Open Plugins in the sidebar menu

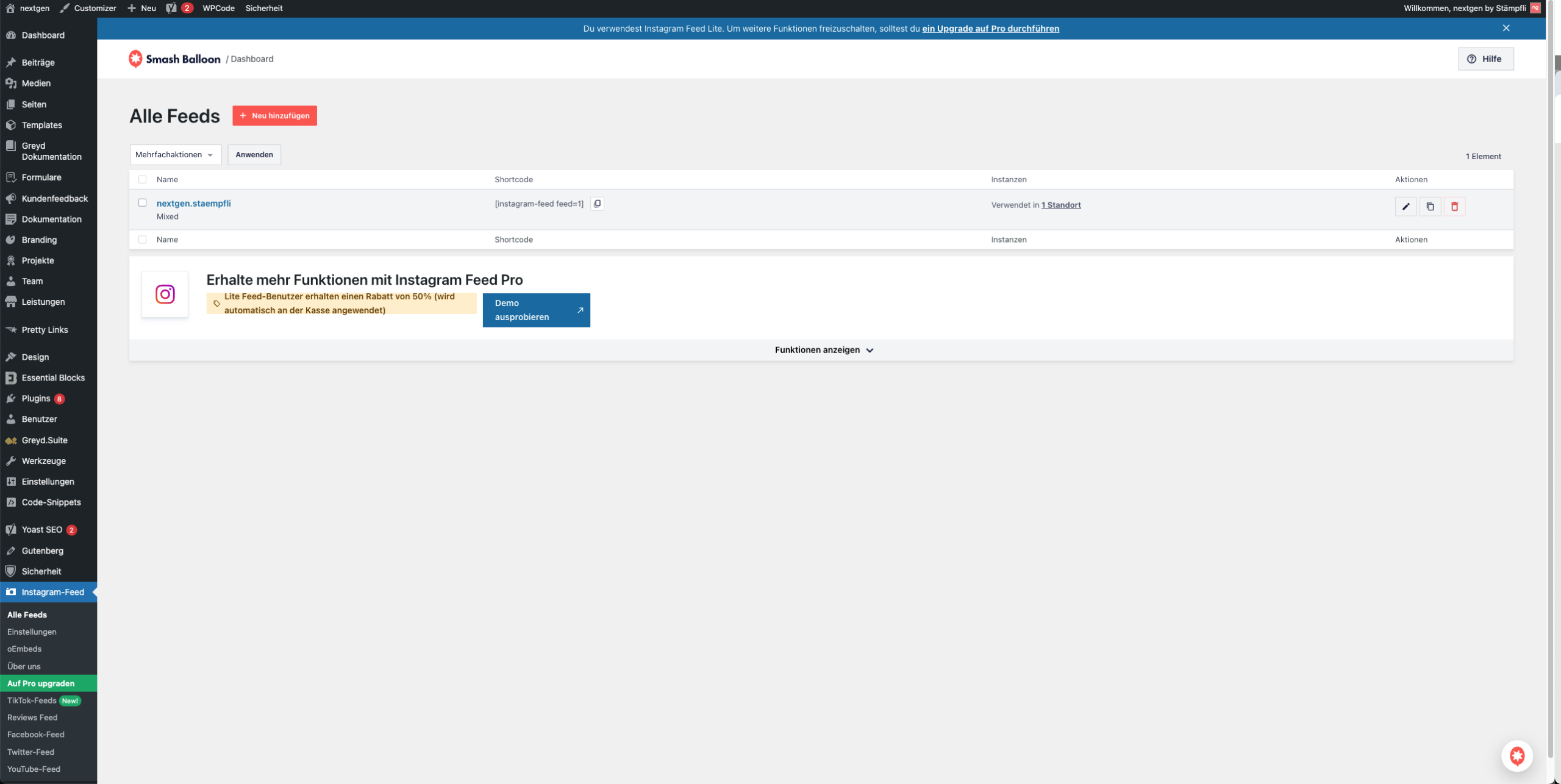(36, 398)
